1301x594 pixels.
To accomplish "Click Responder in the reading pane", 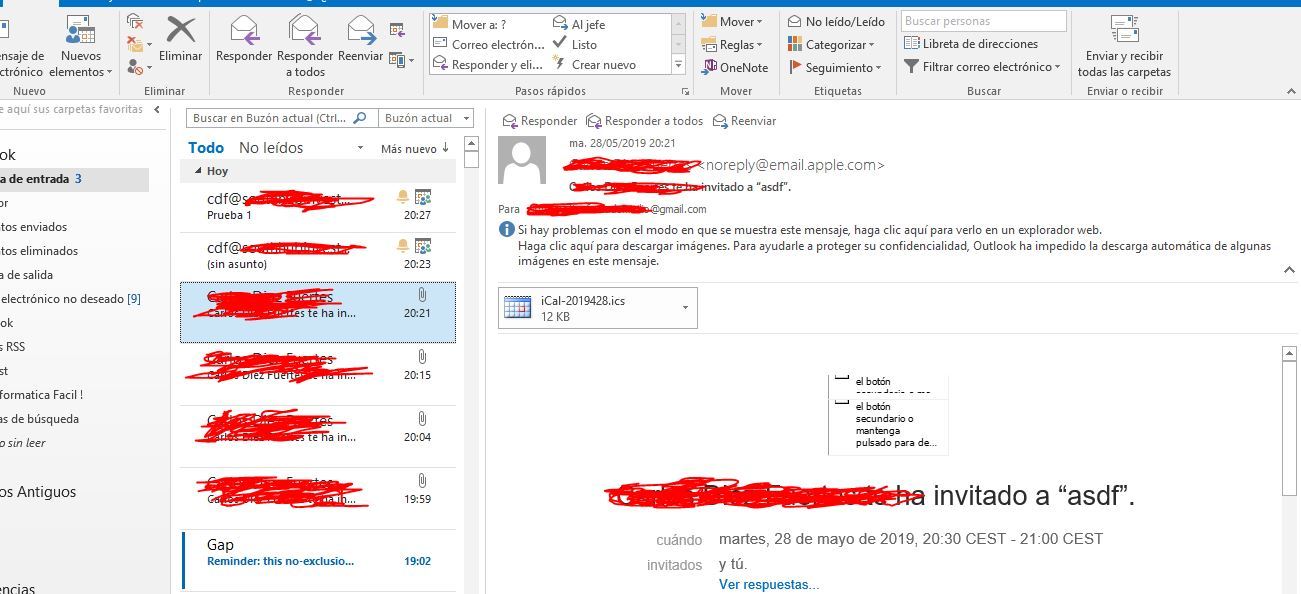I will coord(540,121).
